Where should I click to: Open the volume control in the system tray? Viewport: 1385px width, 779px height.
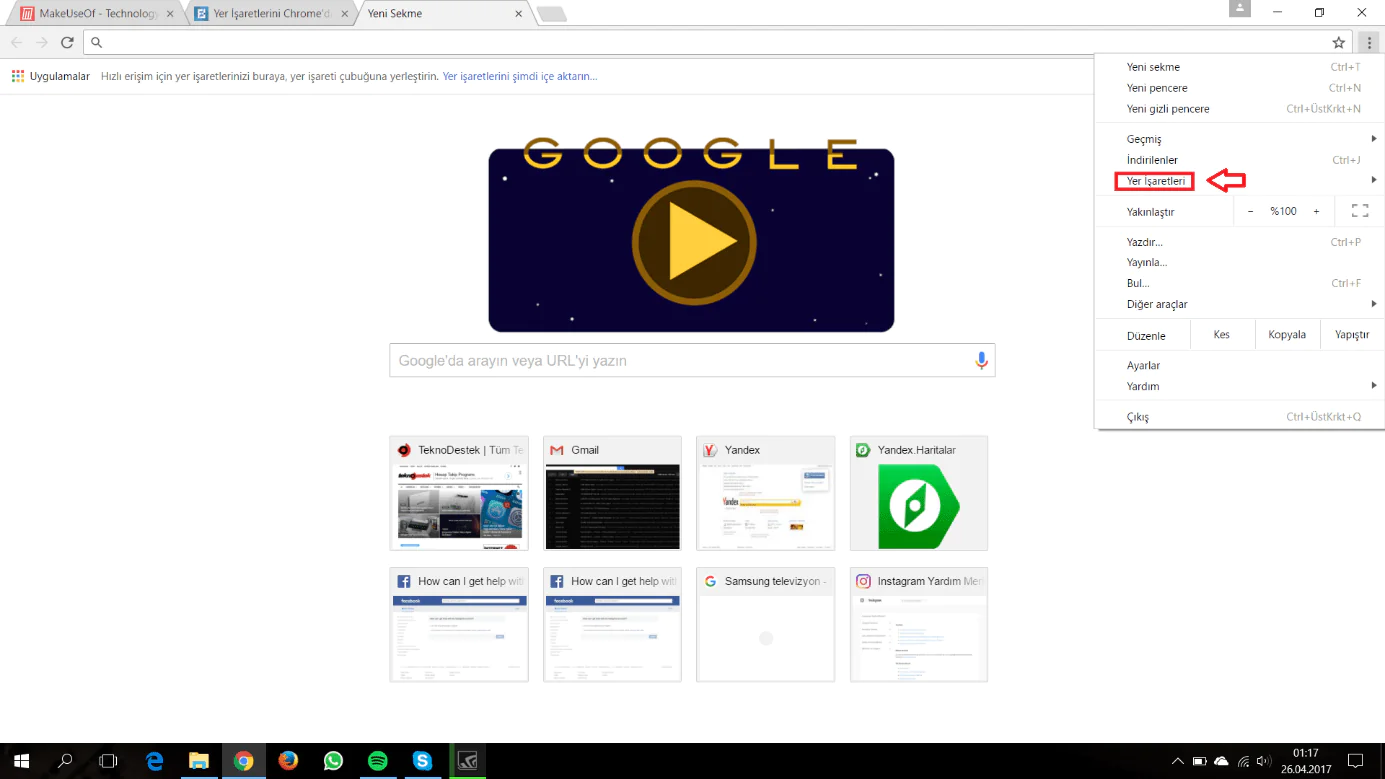coord(1264,761)
